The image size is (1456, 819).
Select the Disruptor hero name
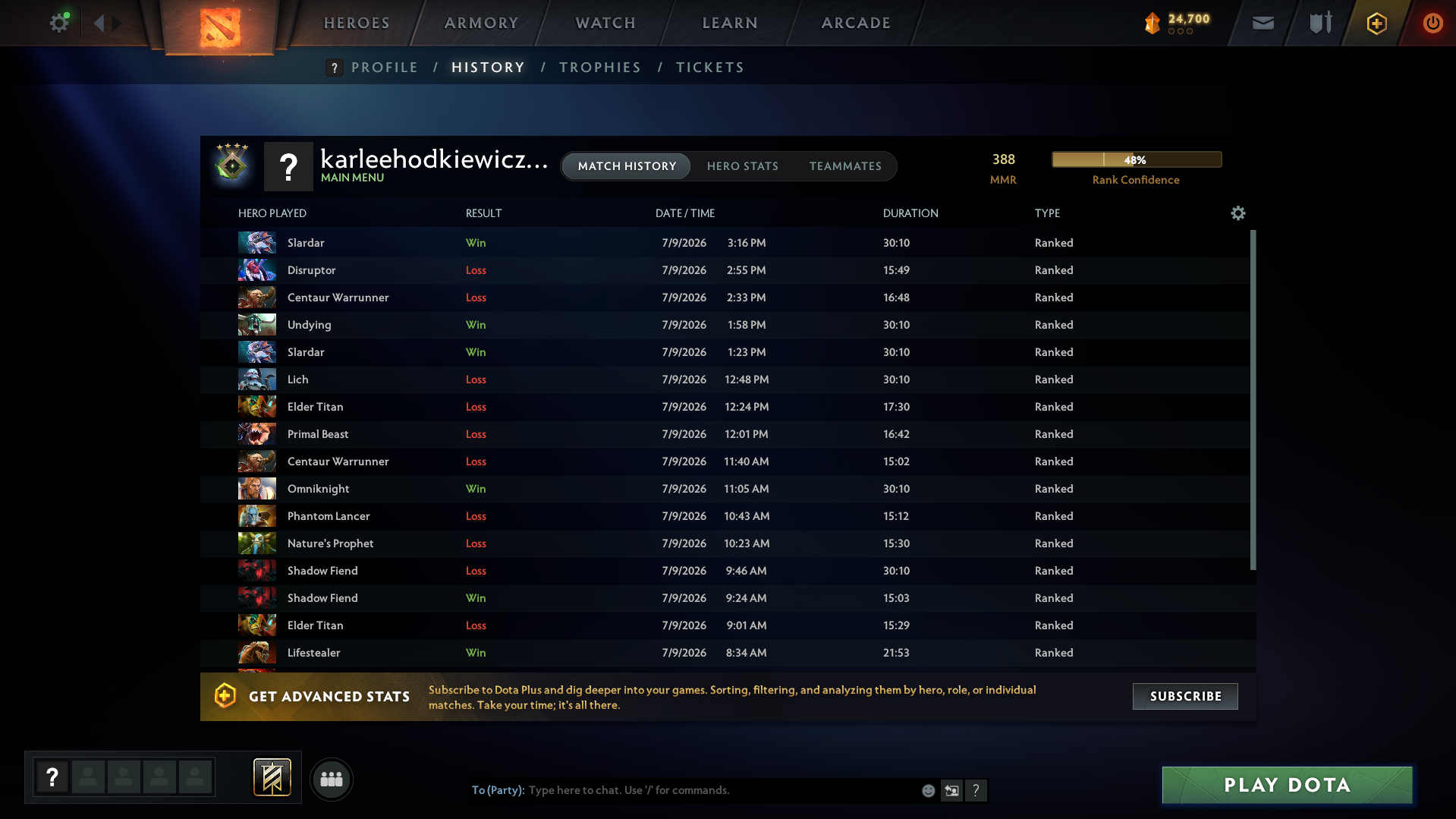(311, 270)
